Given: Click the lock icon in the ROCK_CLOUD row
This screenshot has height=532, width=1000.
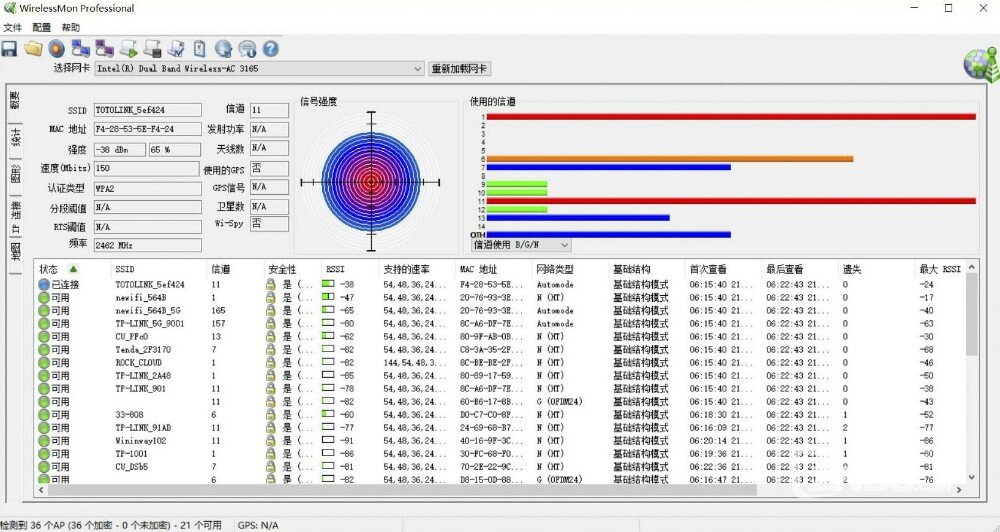Looking at the screenshot, I should tap(270, 362).
